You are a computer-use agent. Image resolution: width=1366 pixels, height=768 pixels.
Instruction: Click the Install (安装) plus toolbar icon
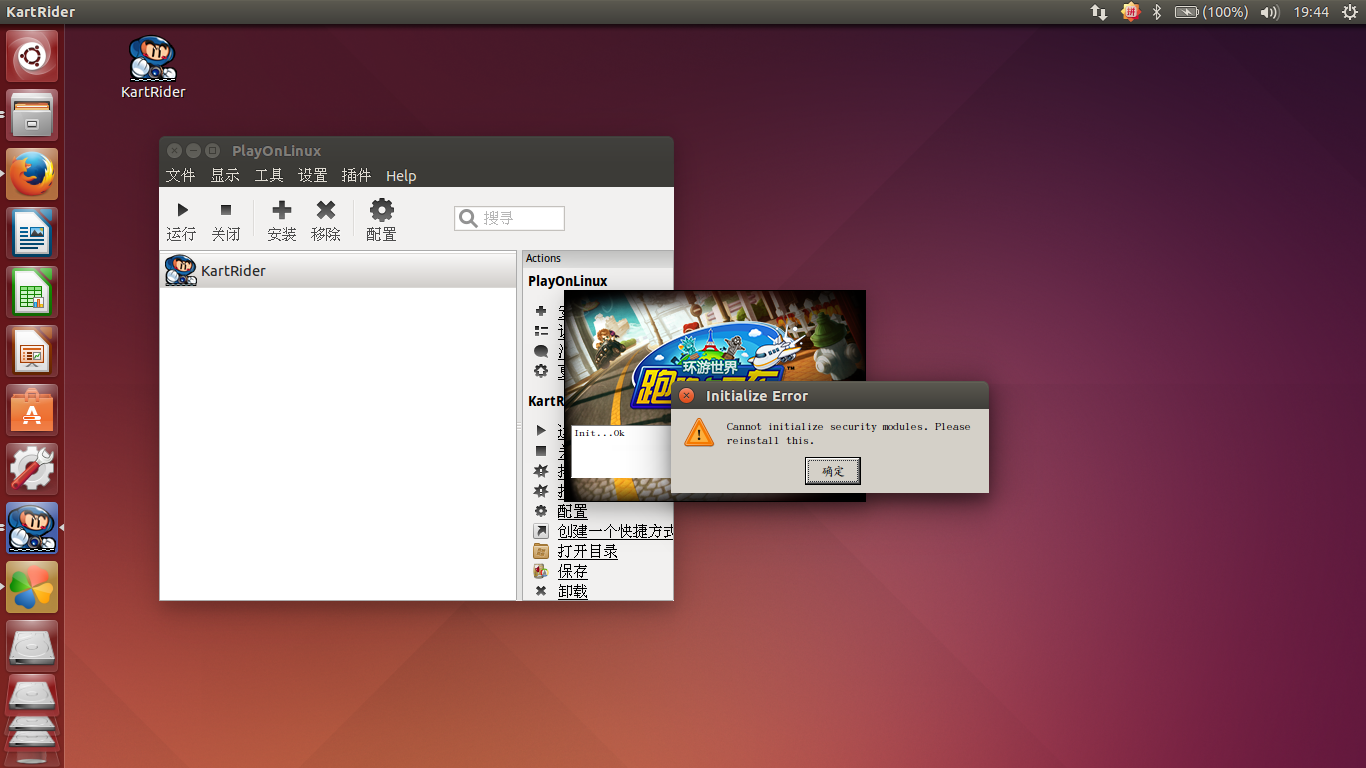tap(282, 210)
